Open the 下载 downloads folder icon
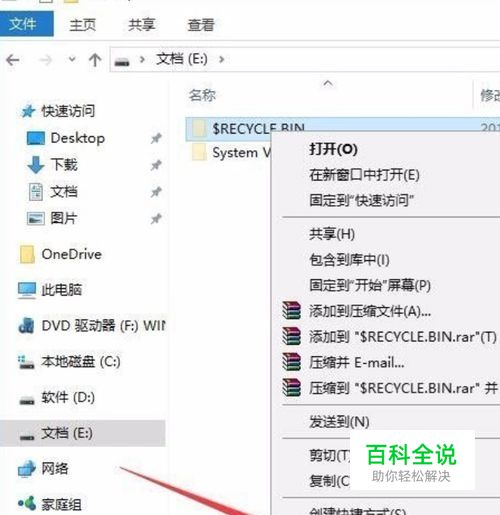This screenshot has height=515, width=500. [35, 165]
